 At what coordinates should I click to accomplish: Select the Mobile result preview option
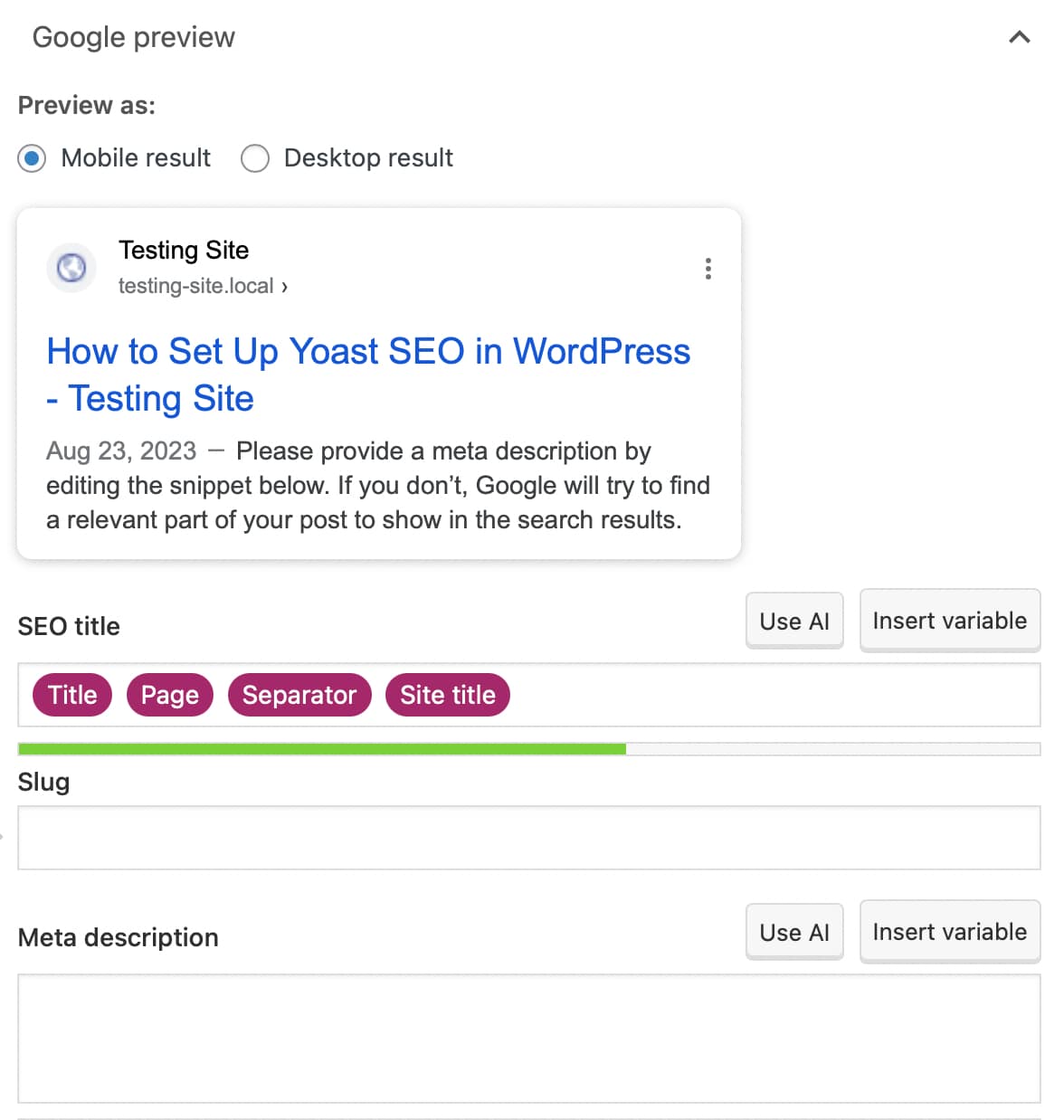pos(31,157)
